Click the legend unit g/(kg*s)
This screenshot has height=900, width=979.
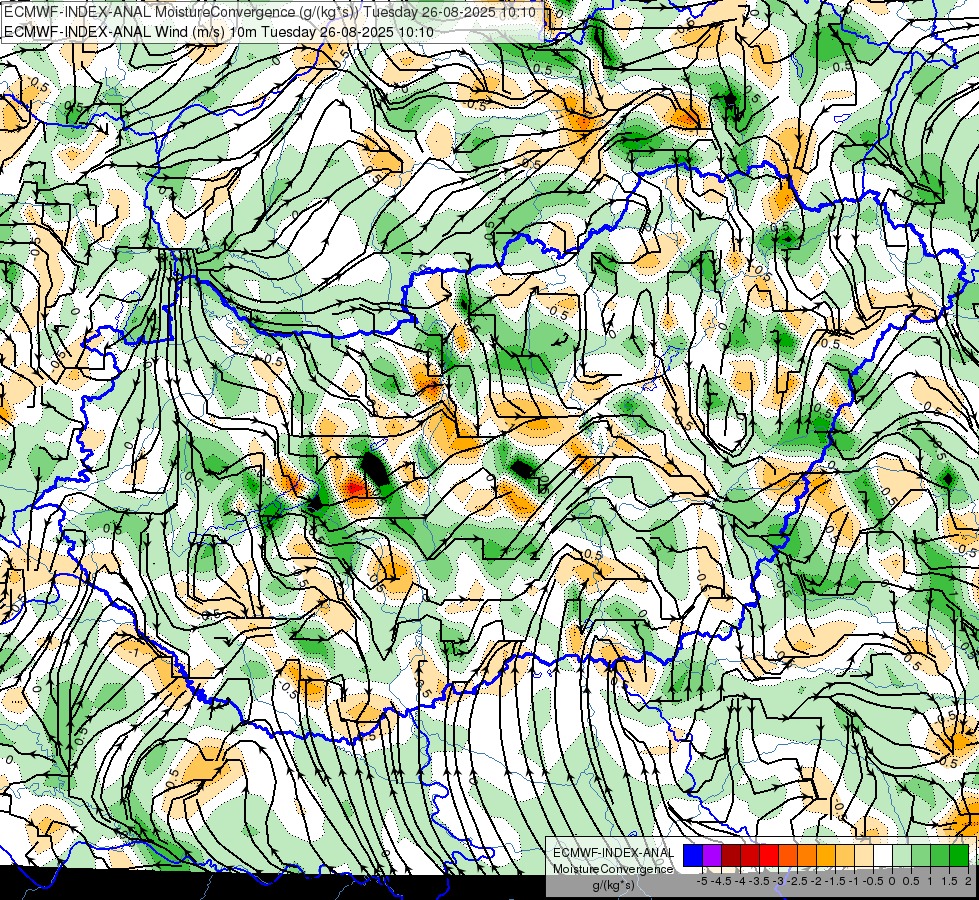pyautogui.click(x=613, y=886)
